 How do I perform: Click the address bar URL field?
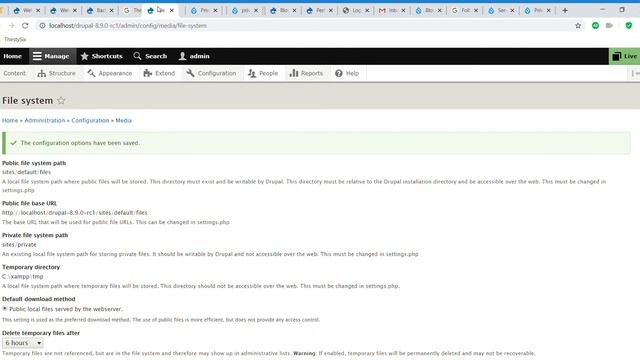(x=306, y=26)
